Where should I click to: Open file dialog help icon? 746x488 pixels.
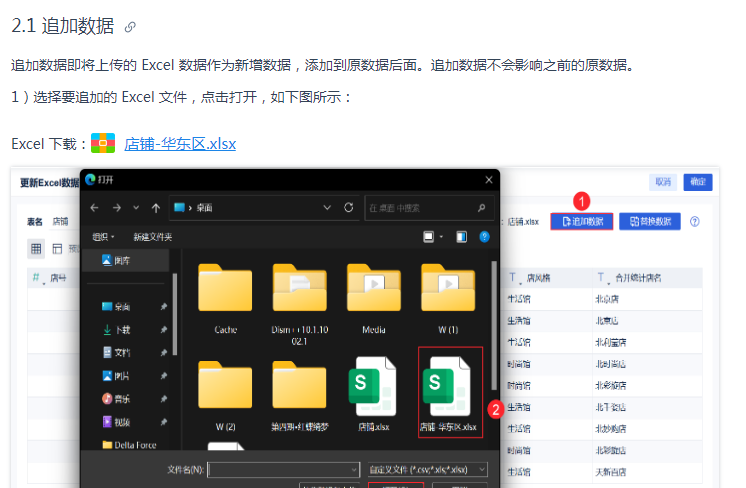[x=484, y=237]
